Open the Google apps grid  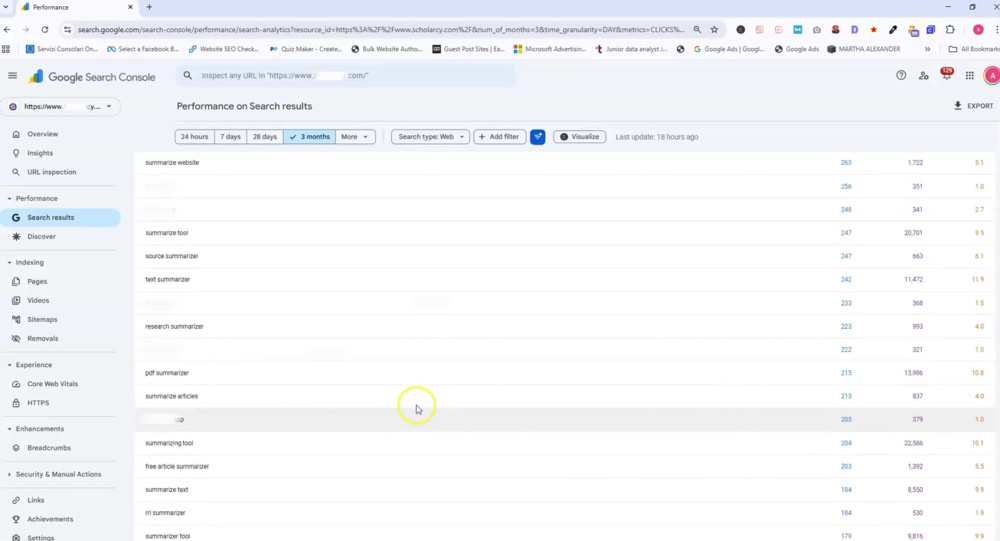click(969, 75)
